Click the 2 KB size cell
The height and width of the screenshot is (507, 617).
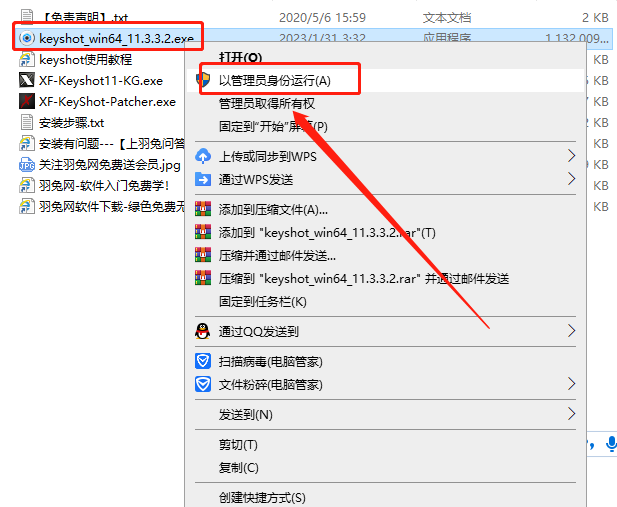[595, 17]
